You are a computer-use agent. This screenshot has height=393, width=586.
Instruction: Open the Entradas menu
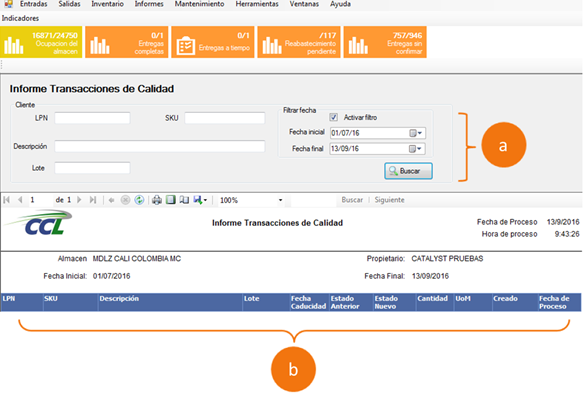point(34,4)
